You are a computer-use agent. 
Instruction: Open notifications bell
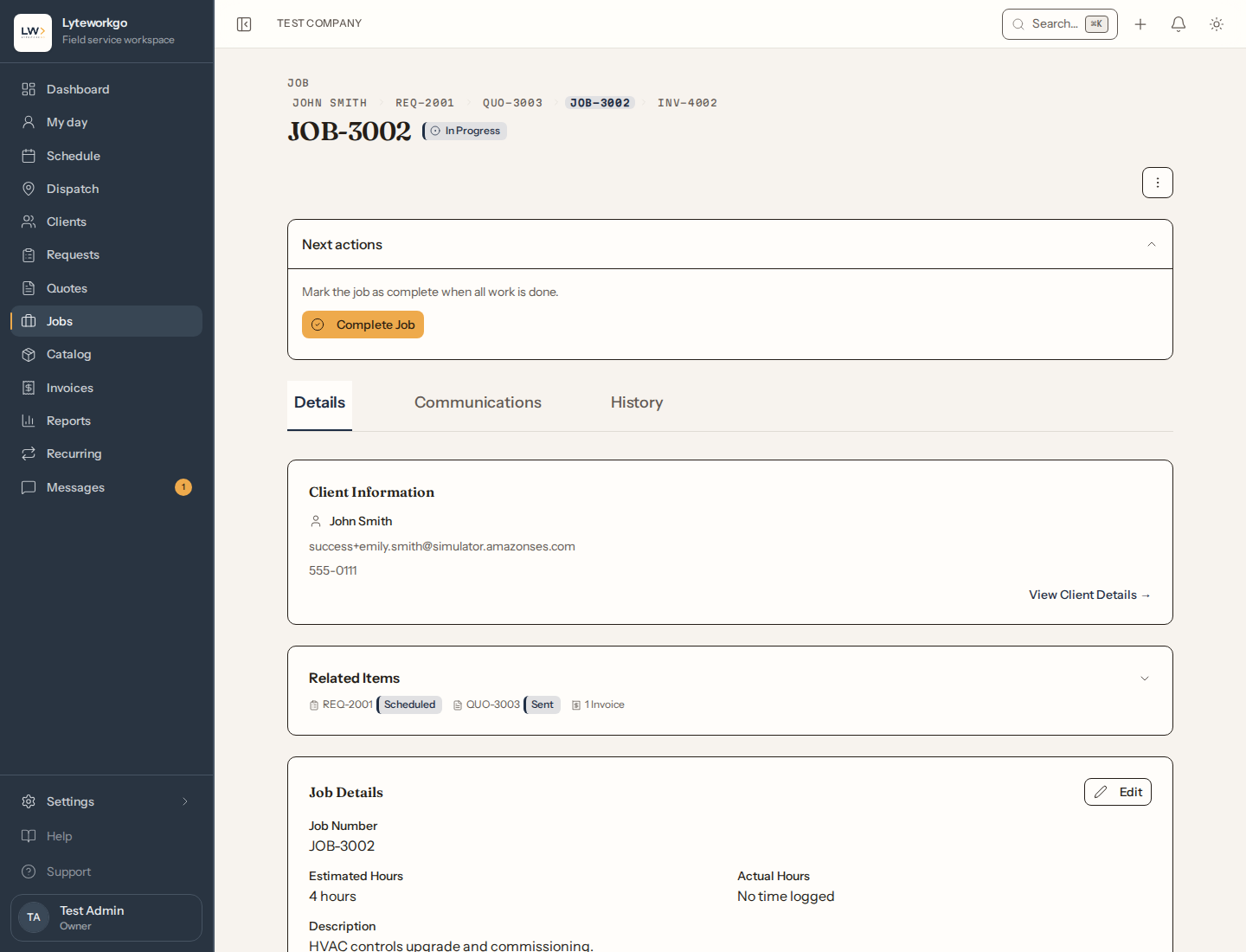1179,24
